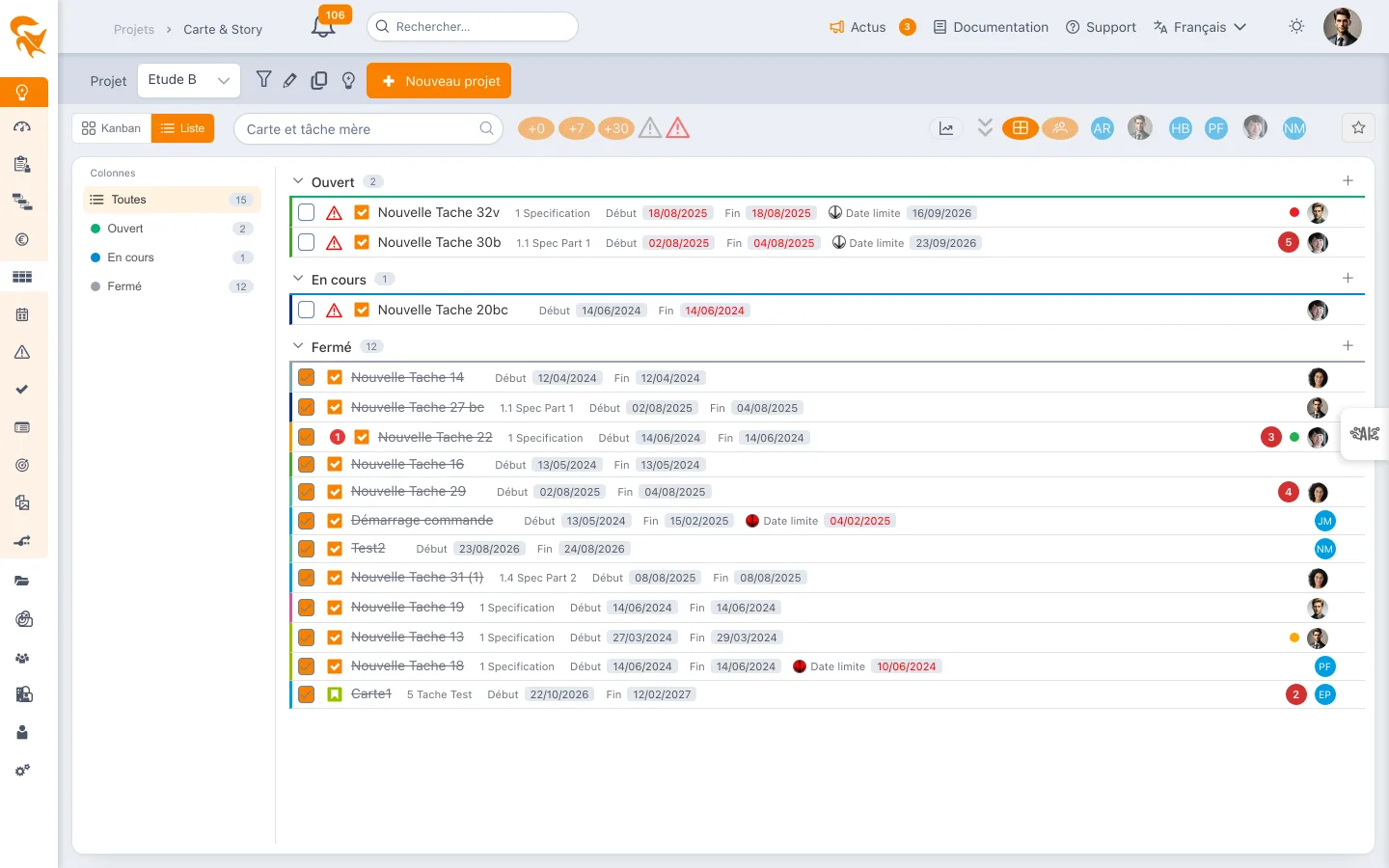The width and height of the screenshot is (1389, 868).
Task: Click the Nouveau projet button
Action: click(439, 81)
